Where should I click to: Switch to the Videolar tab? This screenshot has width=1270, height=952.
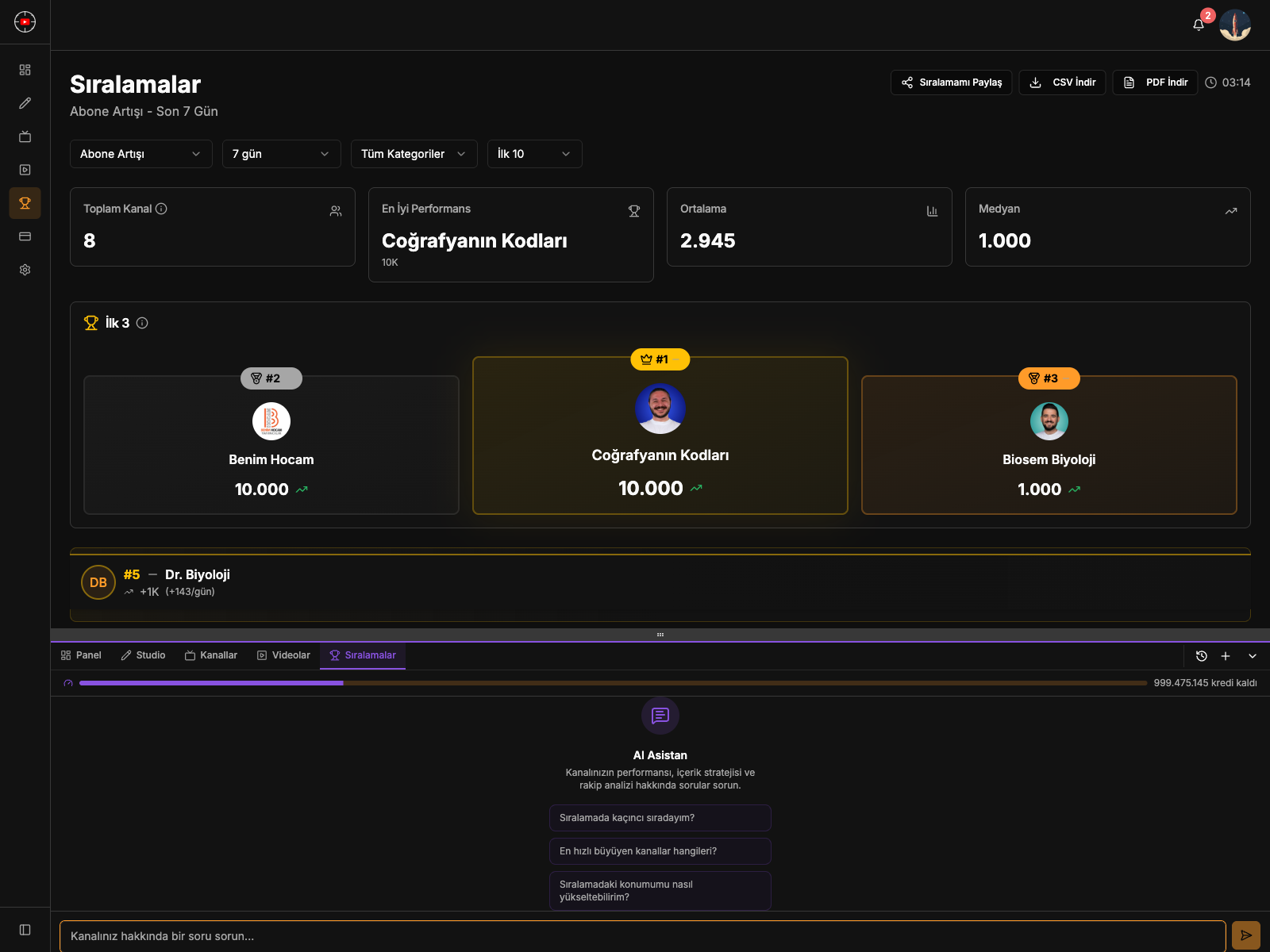[283, 655]
